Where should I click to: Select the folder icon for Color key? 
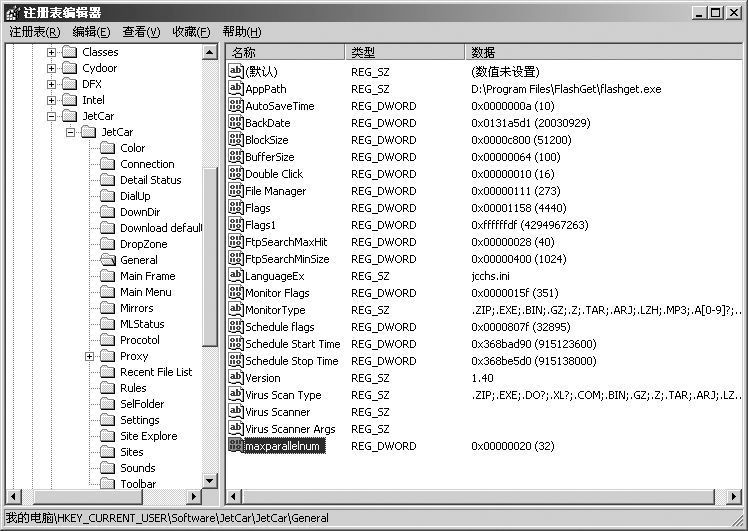click(x=107, y=148)
